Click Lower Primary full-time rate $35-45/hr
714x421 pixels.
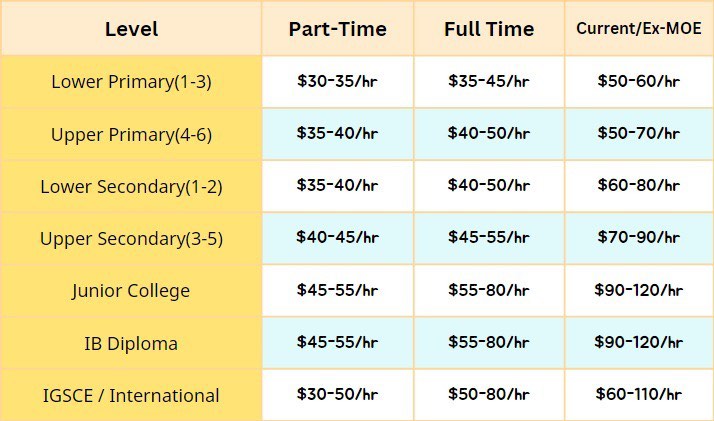pyautogui.click(x=487, y=81)
